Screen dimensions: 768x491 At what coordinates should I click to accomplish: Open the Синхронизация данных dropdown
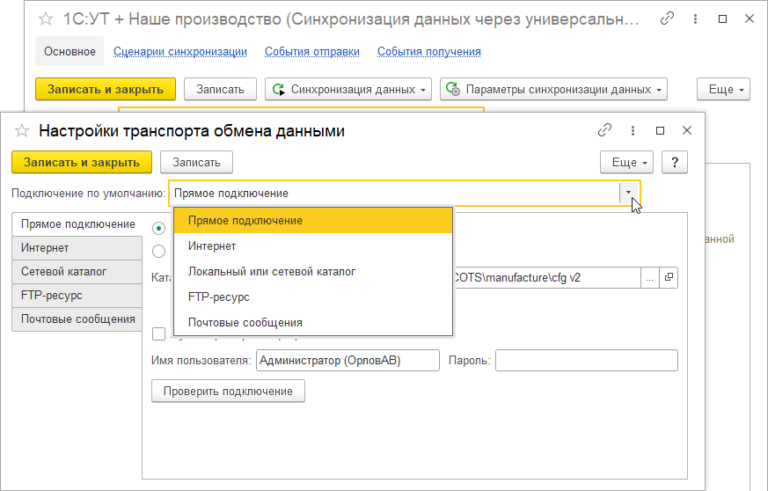(347, 89)
